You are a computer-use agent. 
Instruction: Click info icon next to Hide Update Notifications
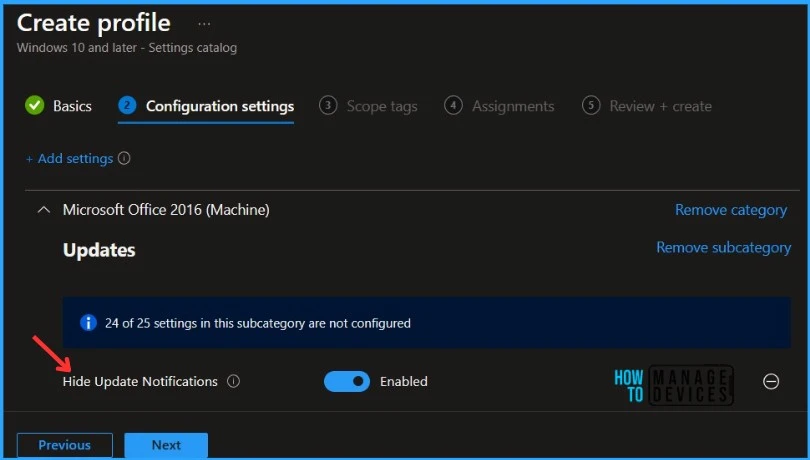[x=233, y=381]
